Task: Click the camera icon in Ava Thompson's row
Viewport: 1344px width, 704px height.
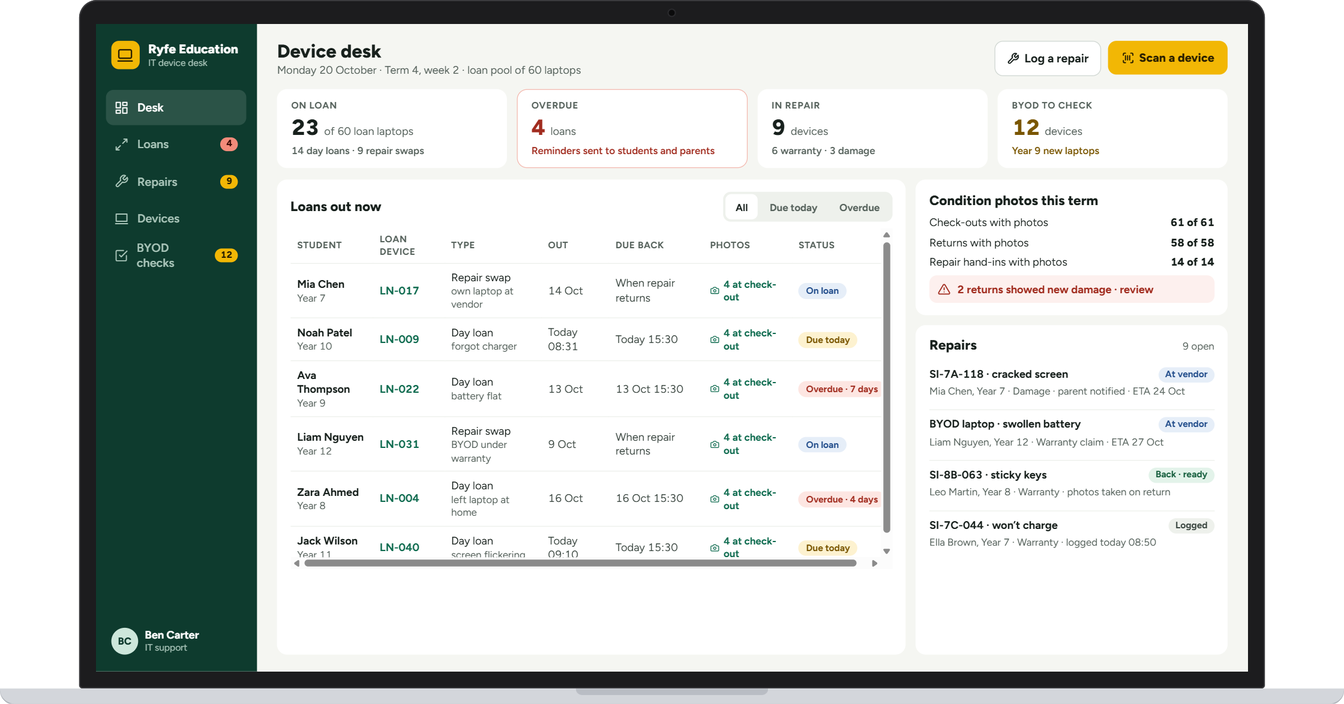Action: pyautogui.click(x=714, y=389)
